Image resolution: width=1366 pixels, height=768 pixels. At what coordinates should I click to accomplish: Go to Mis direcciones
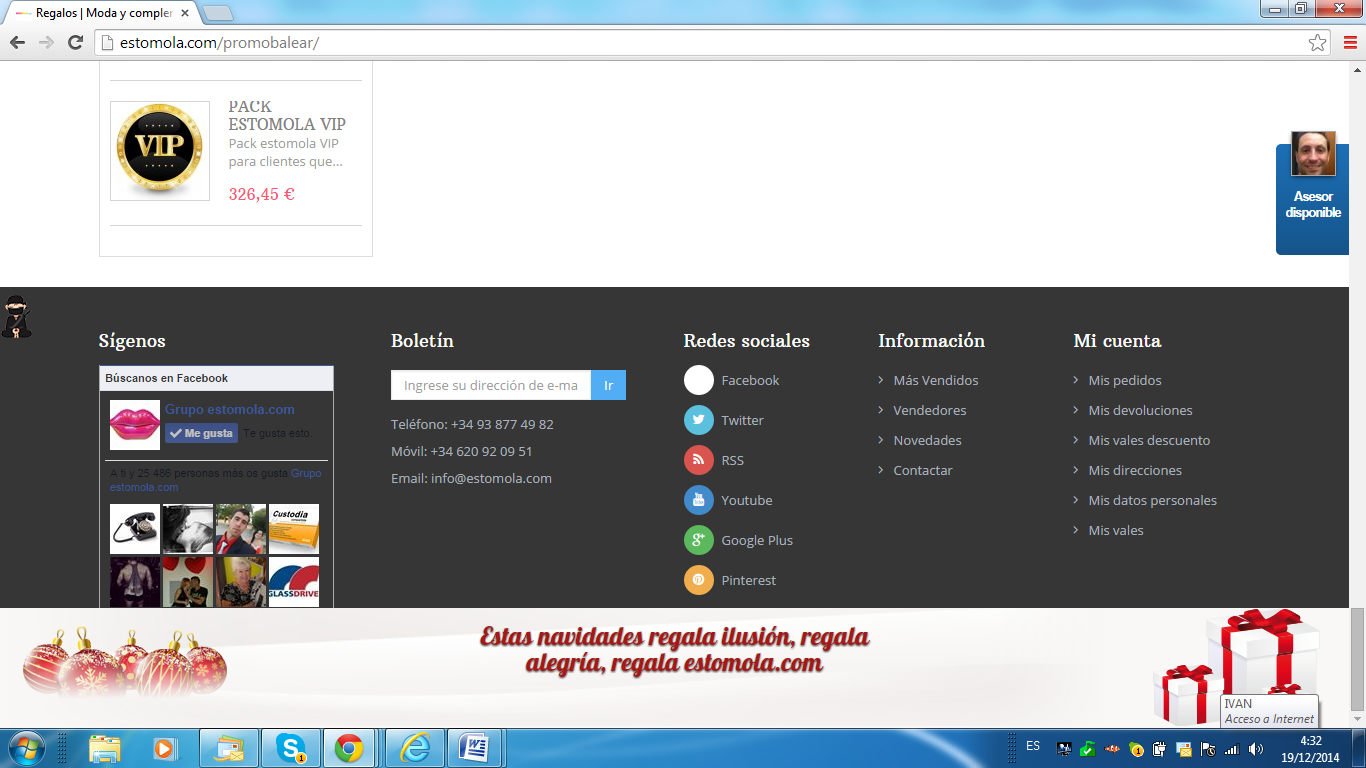coord(1135,470)
